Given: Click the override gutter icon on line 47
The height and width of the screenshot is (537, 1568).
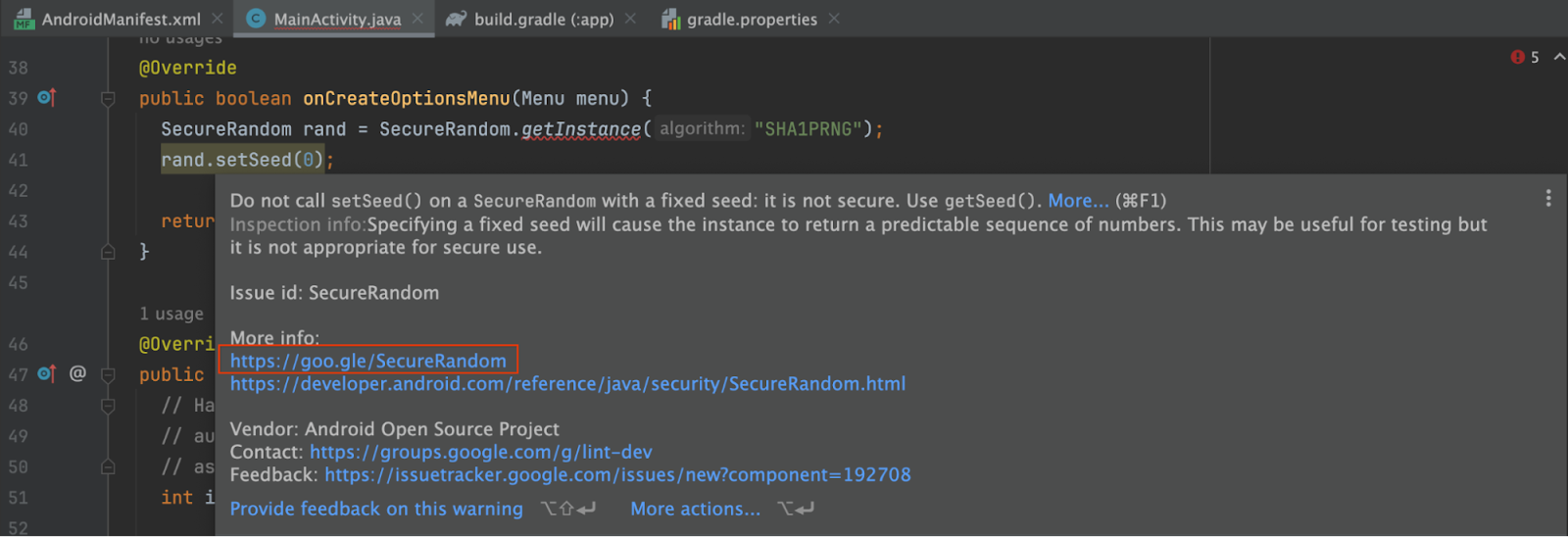Looking at the screenshot, I should (46, 373).
